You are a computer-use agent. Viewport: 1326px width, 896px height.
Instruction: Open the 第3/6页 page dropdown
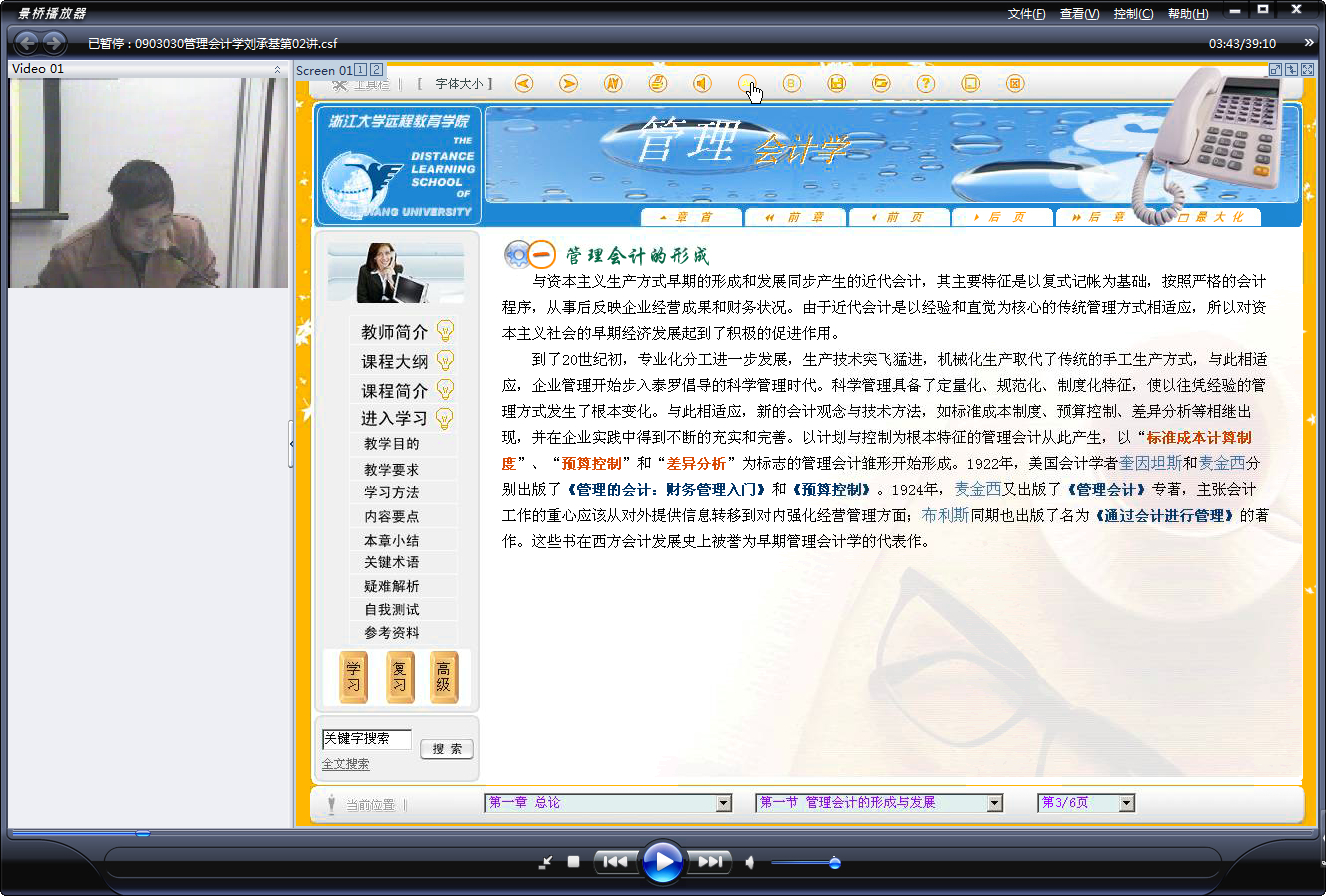tap(1127, 803)
